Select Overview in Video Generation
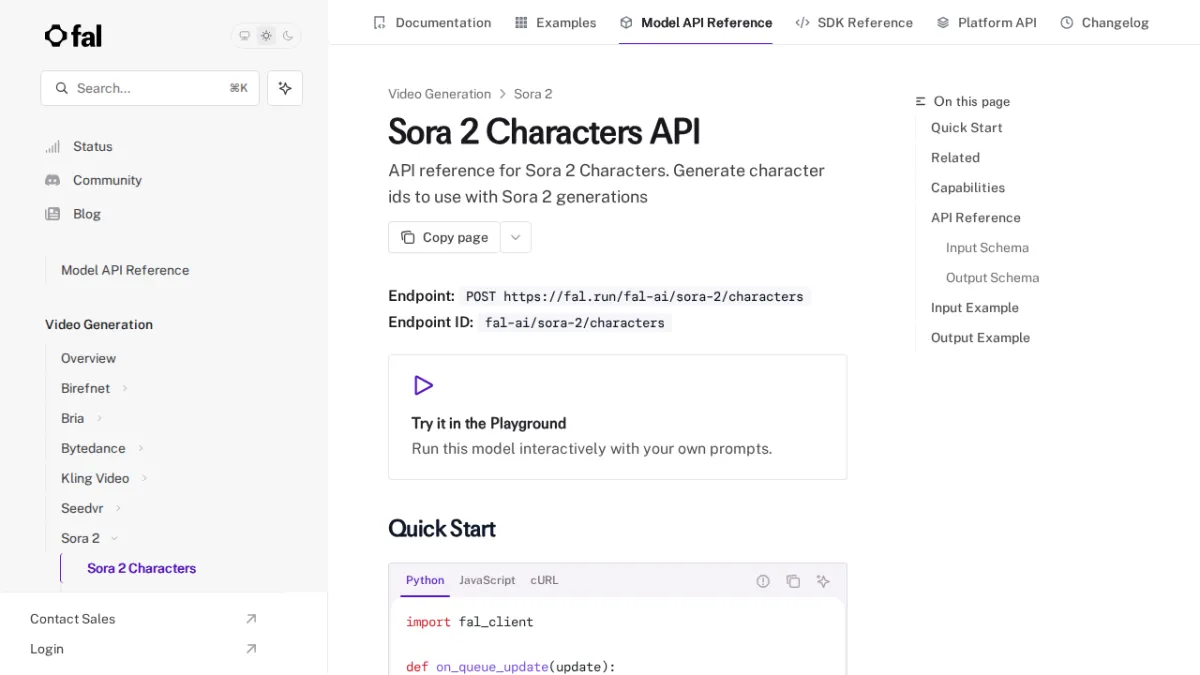Image resolution: width=1200 pixels, height=675 pixels. 88,358
